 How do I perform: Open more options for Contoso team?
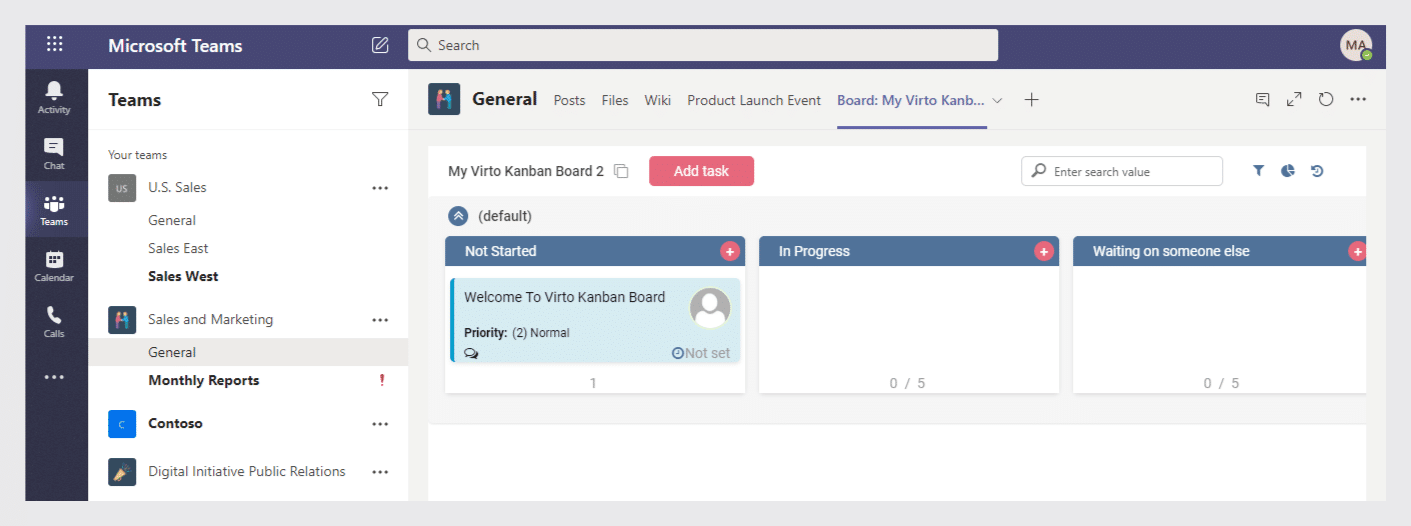pos(380,424)
